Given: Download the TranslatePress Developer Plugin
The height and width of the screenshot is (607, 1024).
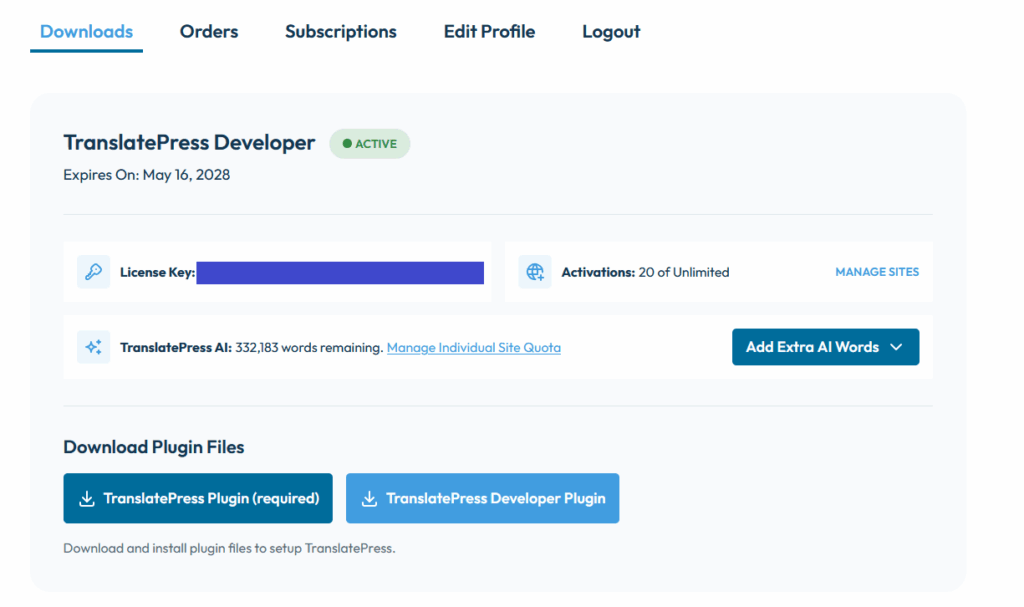Looking at the screenshot, I should [x=483, y=498].
